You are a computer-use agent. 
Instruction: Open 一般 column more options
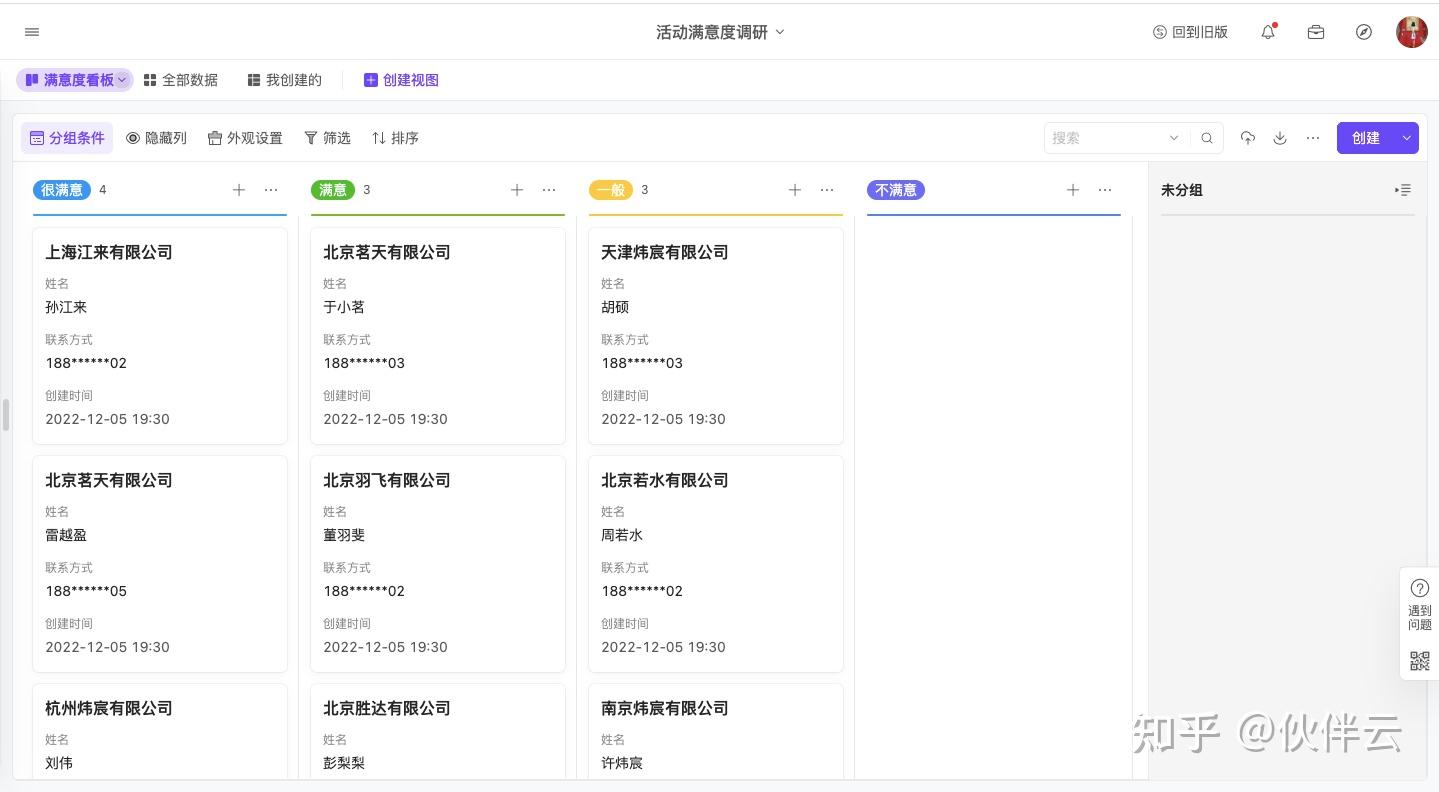[x=827, y=190]
